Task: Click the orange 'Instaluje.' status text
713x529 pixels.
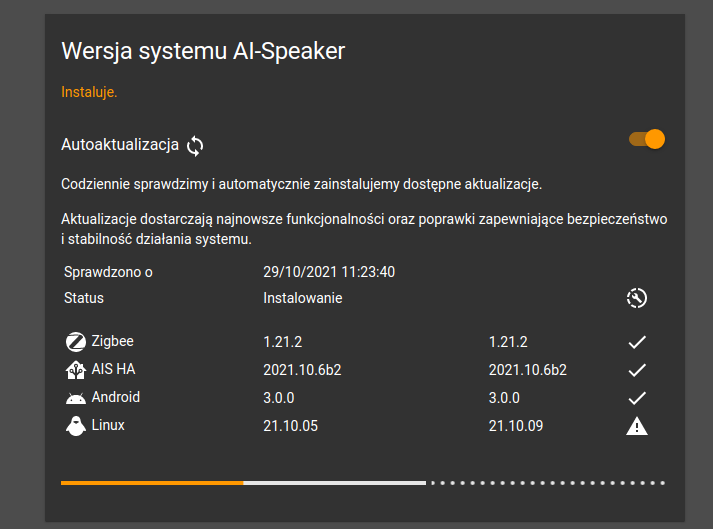Action: 89,92
